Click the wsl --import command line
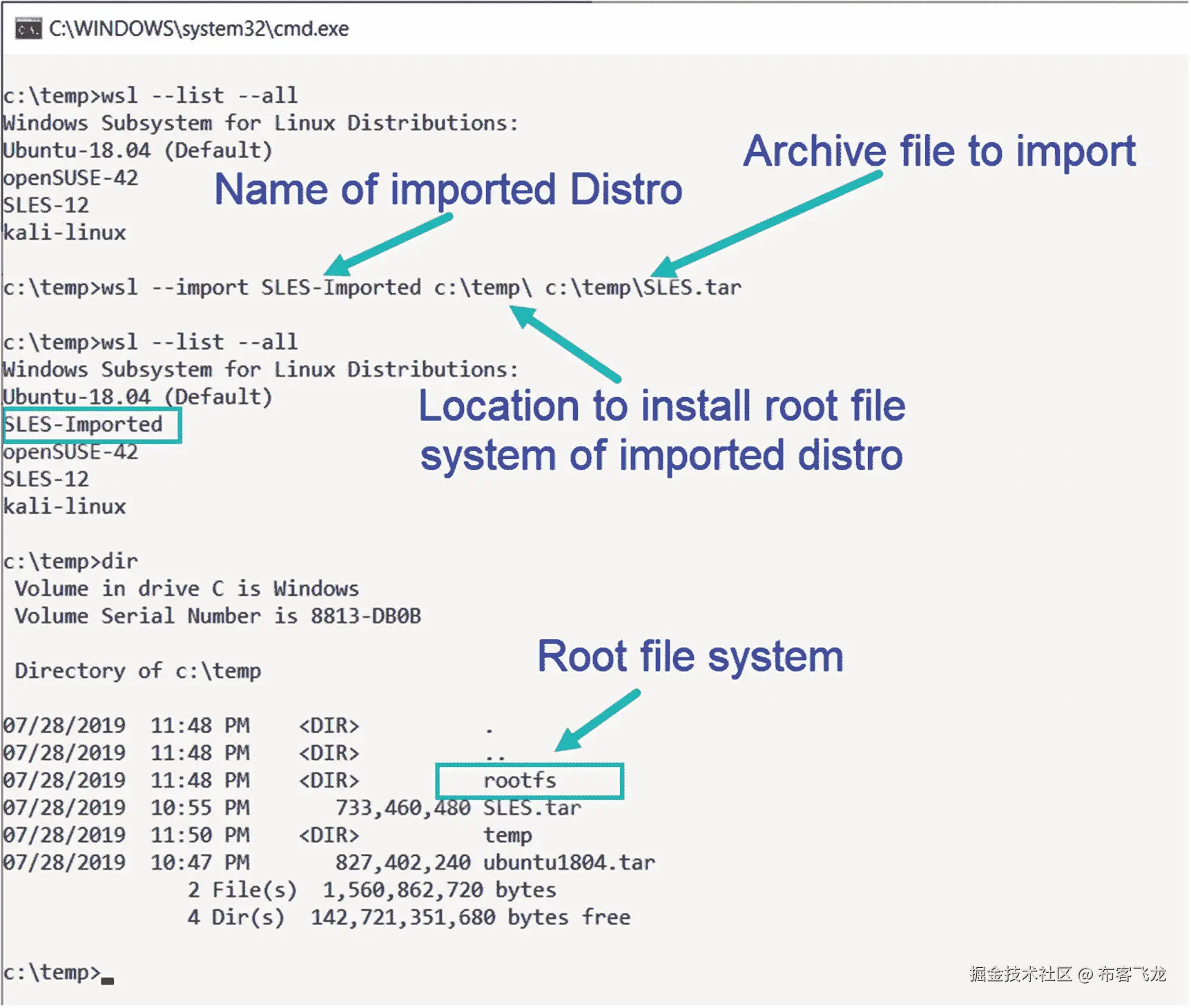Image resolution: width=1191 pixels, height=1008 pixels. [372, 287]
